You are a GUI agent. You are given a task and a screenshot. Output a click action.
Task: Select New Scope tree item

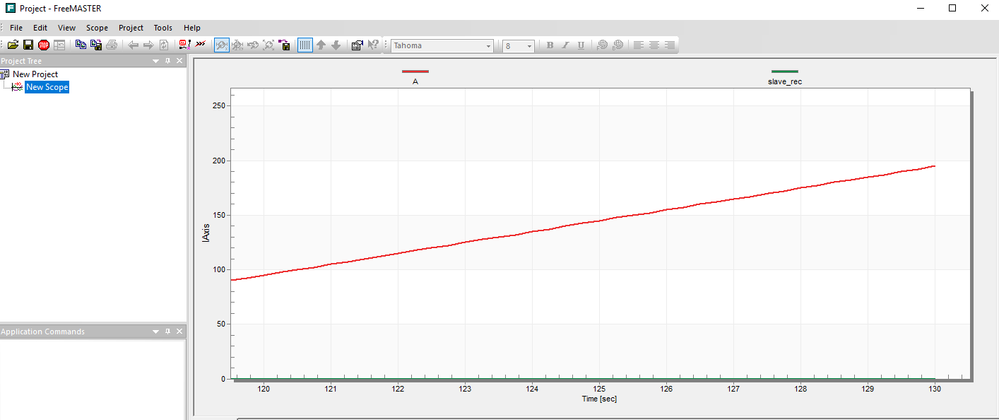point(47,87)
